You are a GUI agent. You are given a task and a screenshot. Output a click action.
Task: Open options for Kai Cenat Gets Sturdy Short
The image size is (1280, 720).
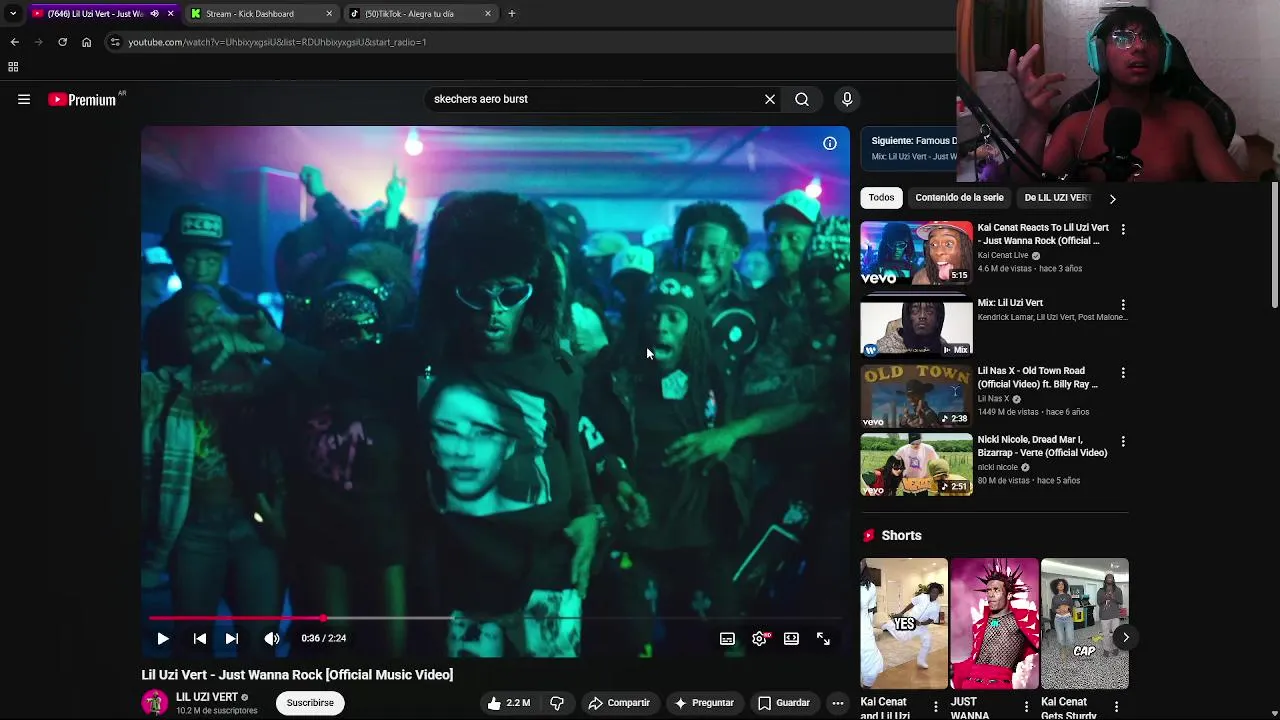(1116, 707)
